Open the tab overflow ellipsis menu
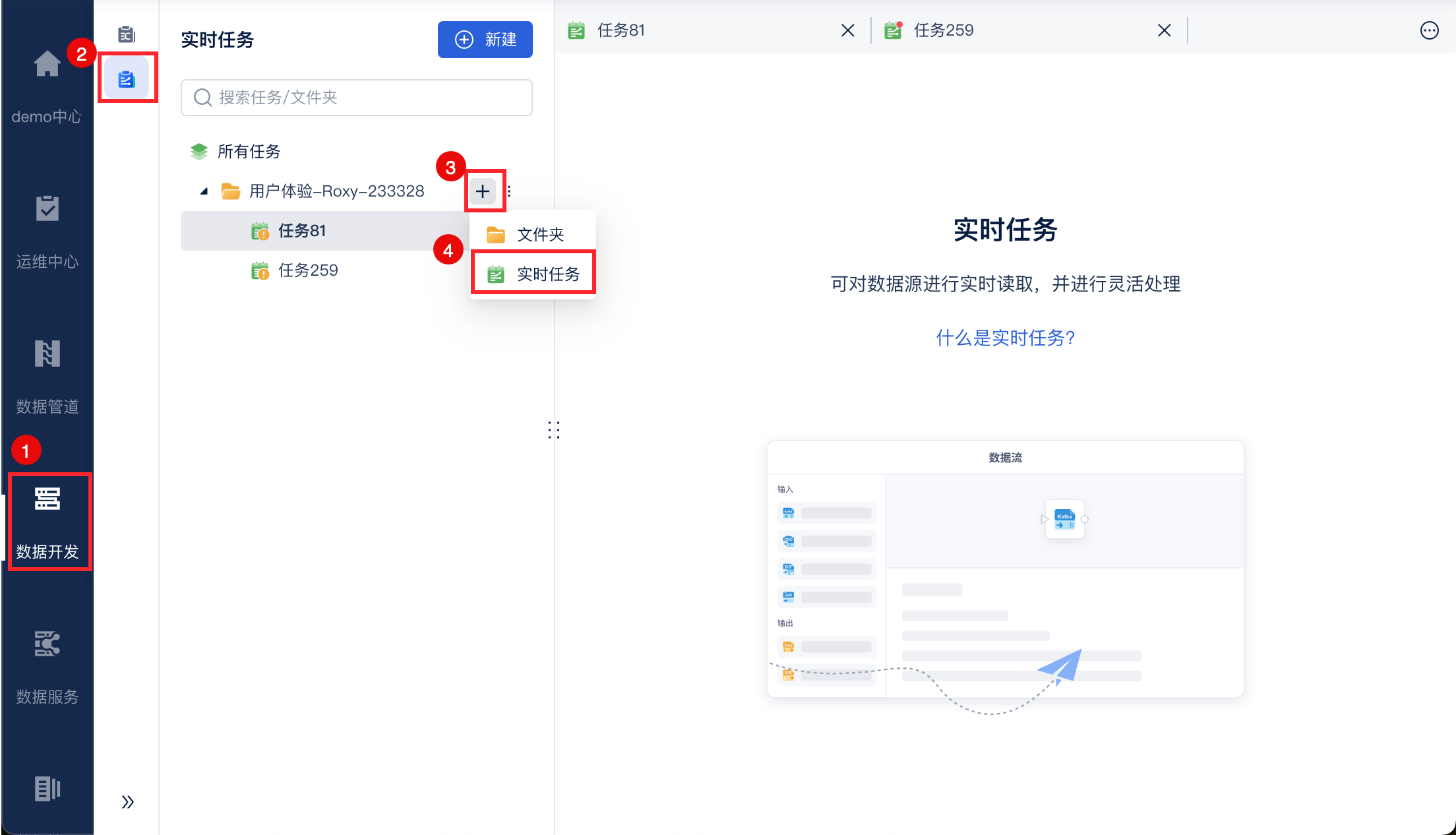This screenshot has height=835, width=1456. (x=1429, y=30)
